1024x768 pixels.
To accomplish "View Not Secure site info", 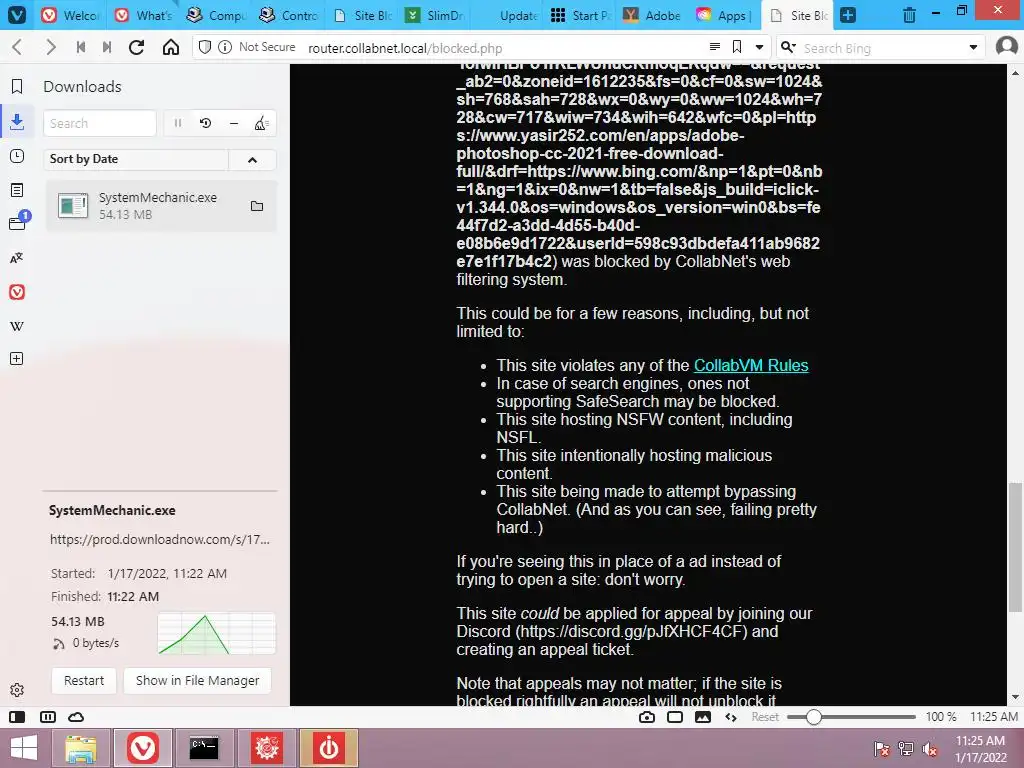I will pos(259,47).
